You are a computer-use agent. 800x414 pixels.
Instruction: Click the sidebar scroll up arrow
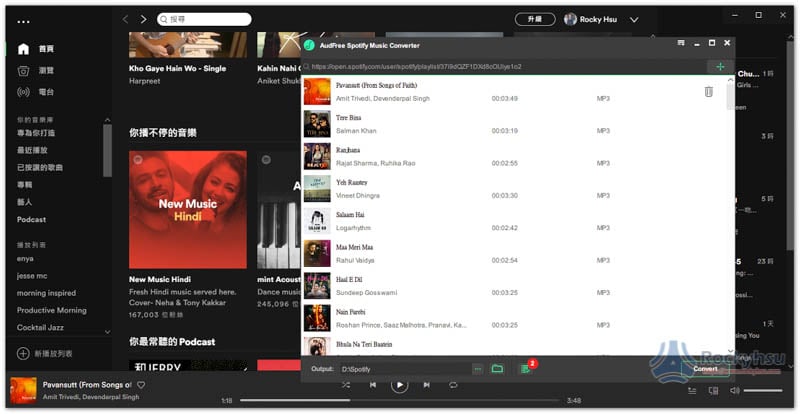[x=107, y=120]
